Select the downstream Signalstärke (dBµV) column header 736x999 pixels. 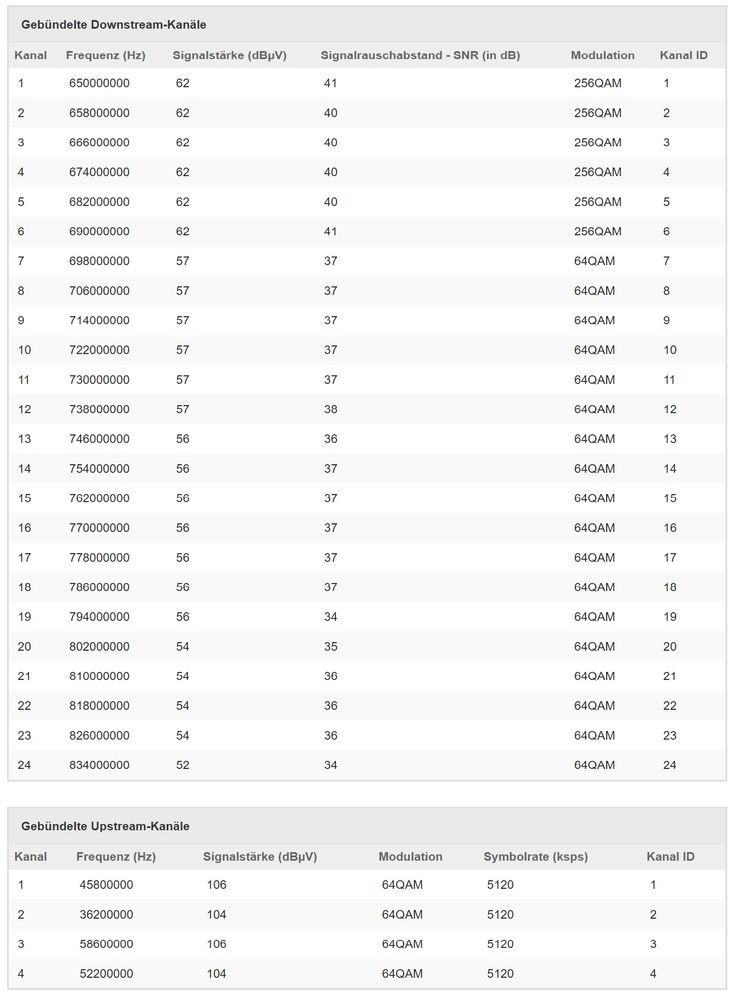coord(229,55)
